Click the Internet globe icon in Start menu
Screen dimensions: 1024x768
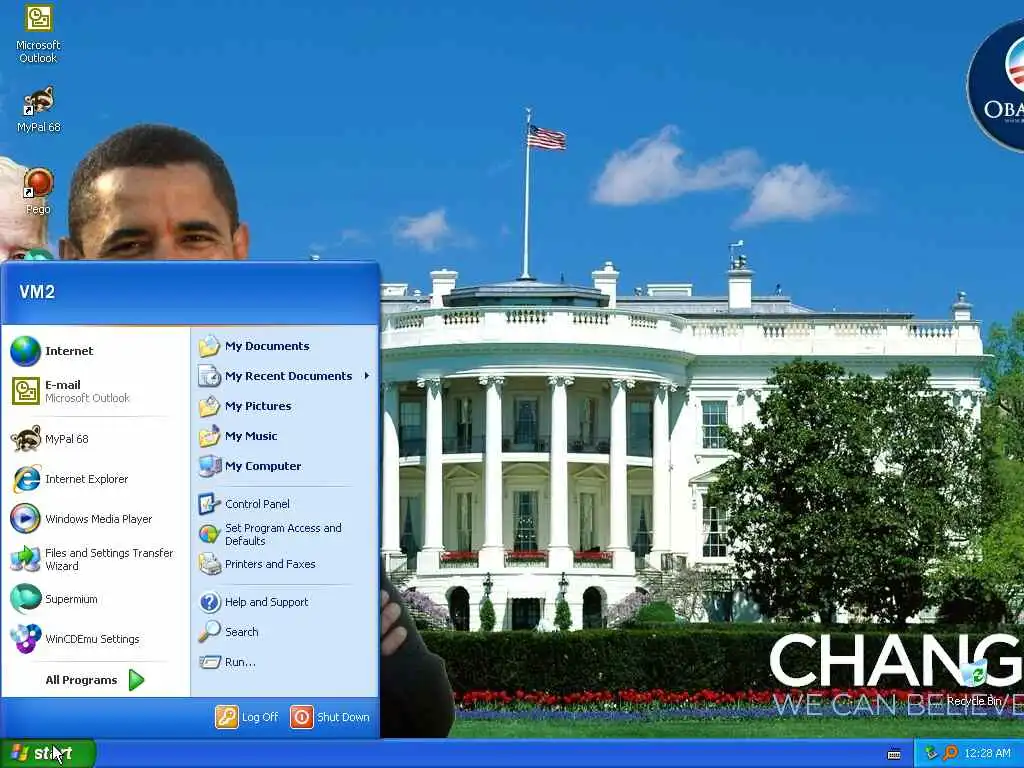pos(25,351)
